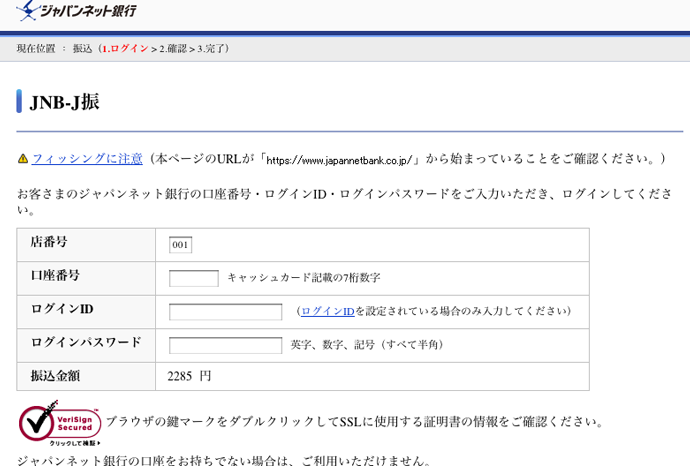Click the 店番号 field containing 001

pyautogui.click(x=180, y=245)
